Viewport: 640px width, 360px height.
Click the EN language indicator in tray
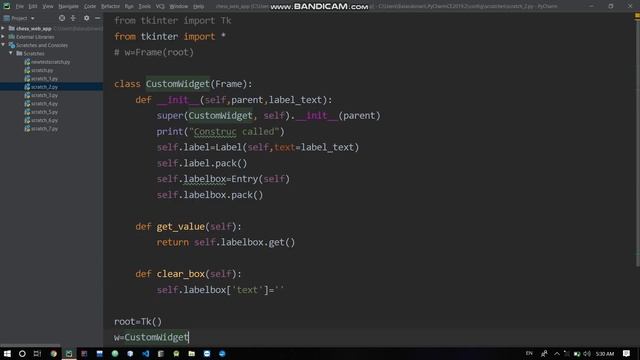pyautogui.click(x=529, y=353)
